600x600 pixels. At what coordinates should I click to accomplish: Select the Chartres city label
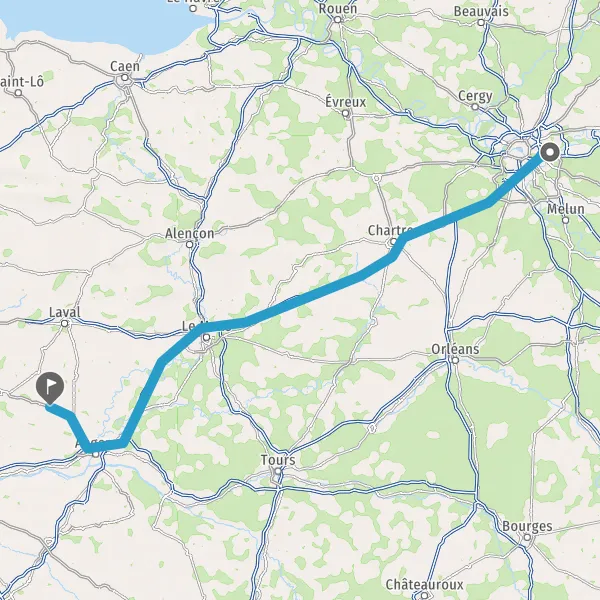390,230
